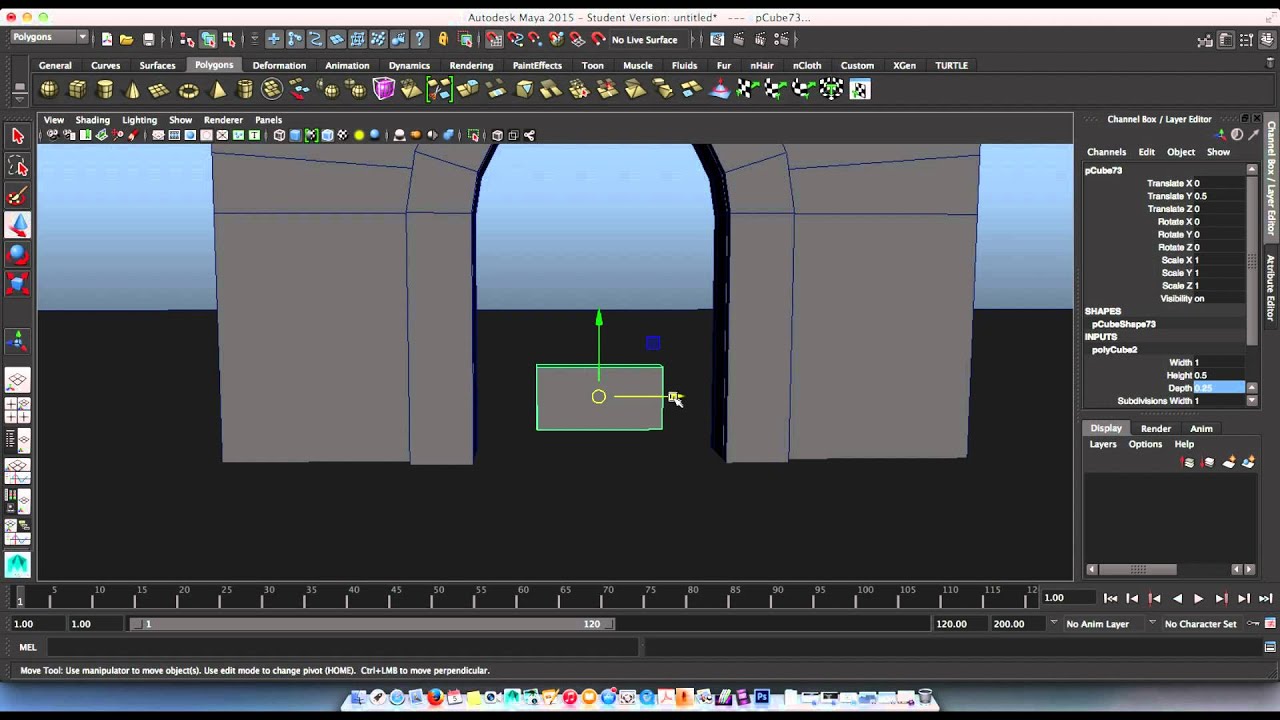Click frame 60 on the time slider
Viewport: 1280px width, 720px height.
pyautogui.click(x=523, y=597)
